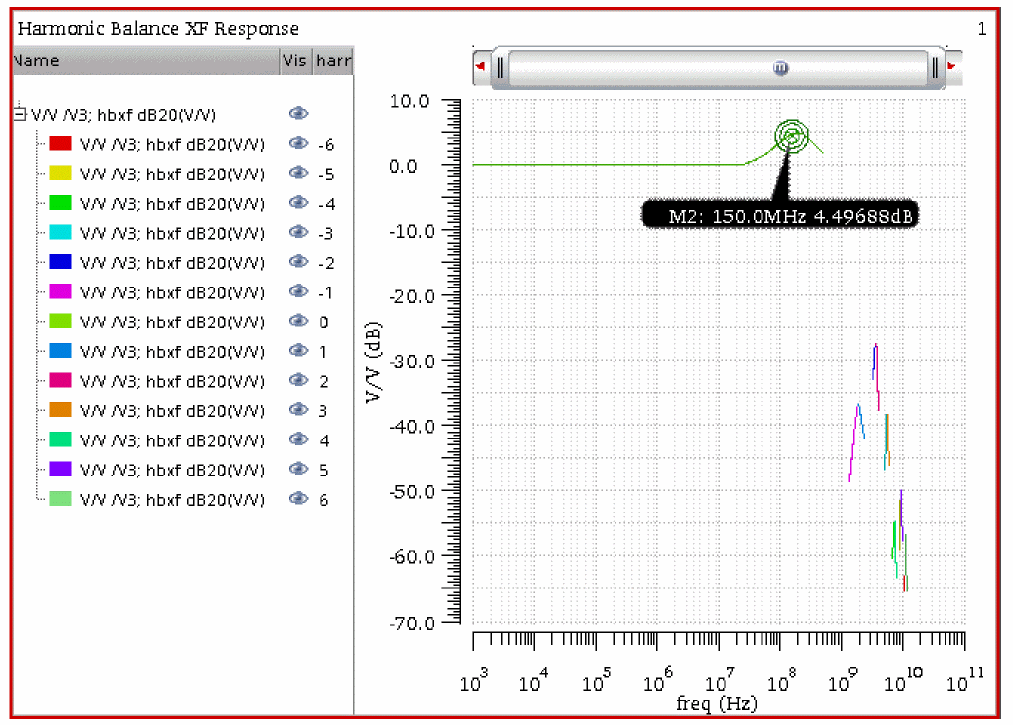Click the harr column header
This screenshot has height=725, width=1013.
[x=333, y=61]
